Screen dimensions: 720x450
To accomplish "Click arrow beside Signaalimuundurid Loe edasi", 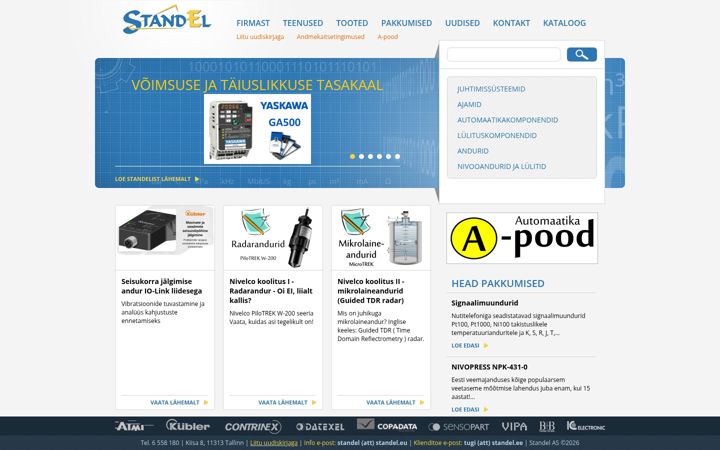I will pyautogui.click(x=486, y=345).
